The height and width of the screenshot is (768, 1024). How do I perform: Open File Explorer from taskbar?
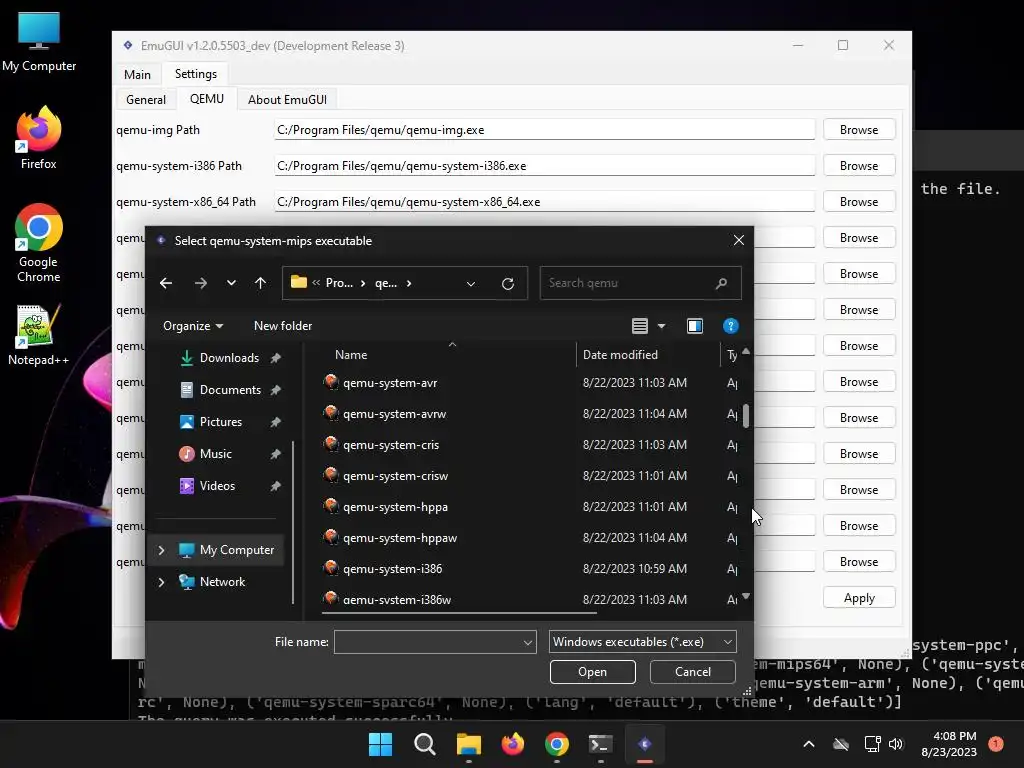(x=468, y=744)
